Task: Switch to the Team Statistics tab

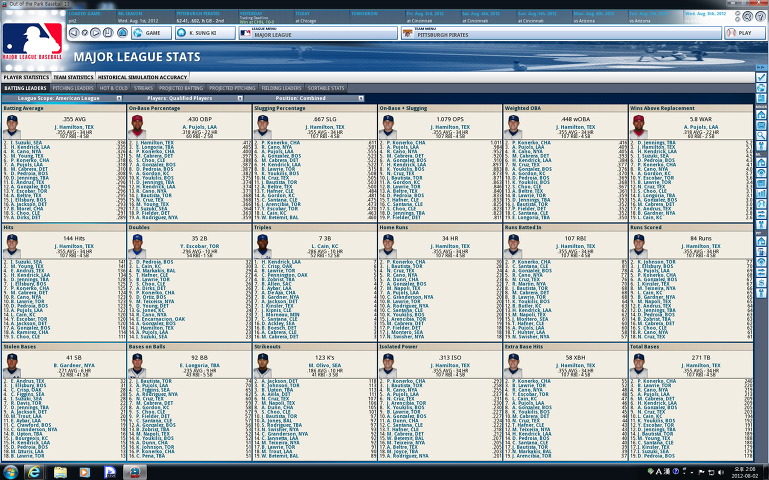Action: (73, 77)
